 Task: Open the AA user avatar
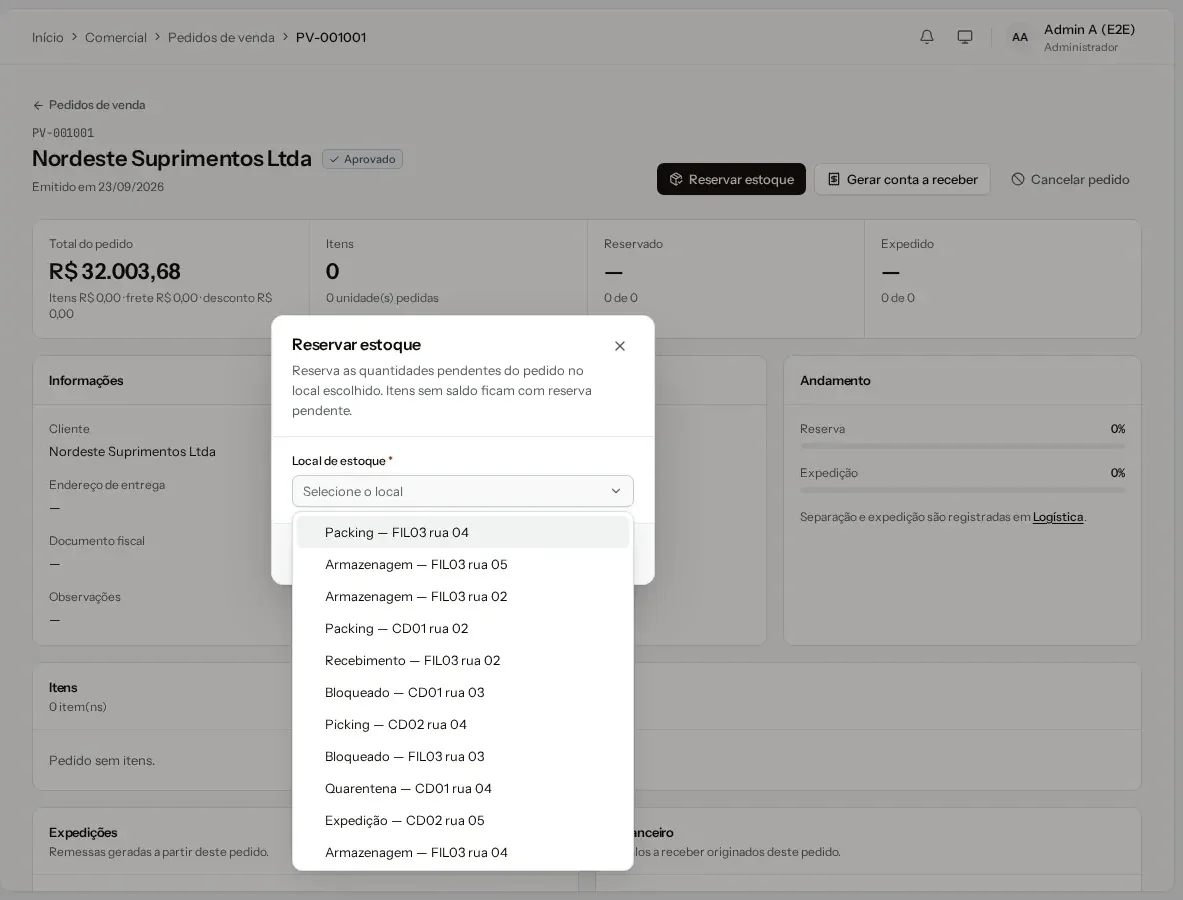(1019, 37)
